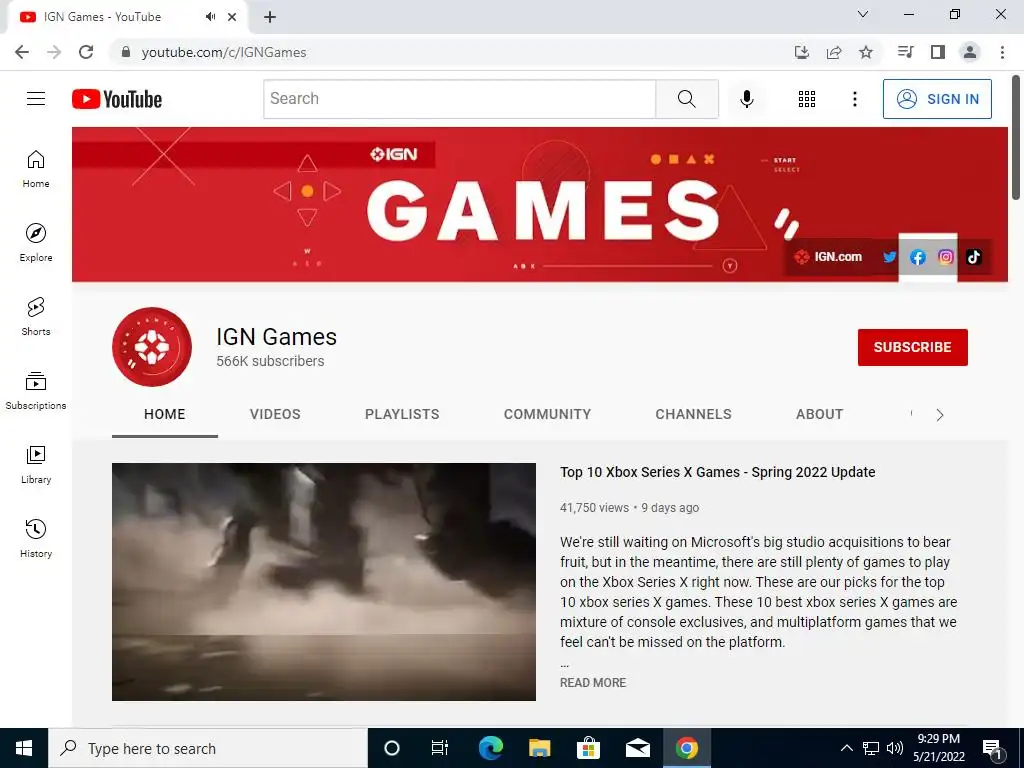Click the browser back arrow
1024x768 pixels.
[22, 52]
